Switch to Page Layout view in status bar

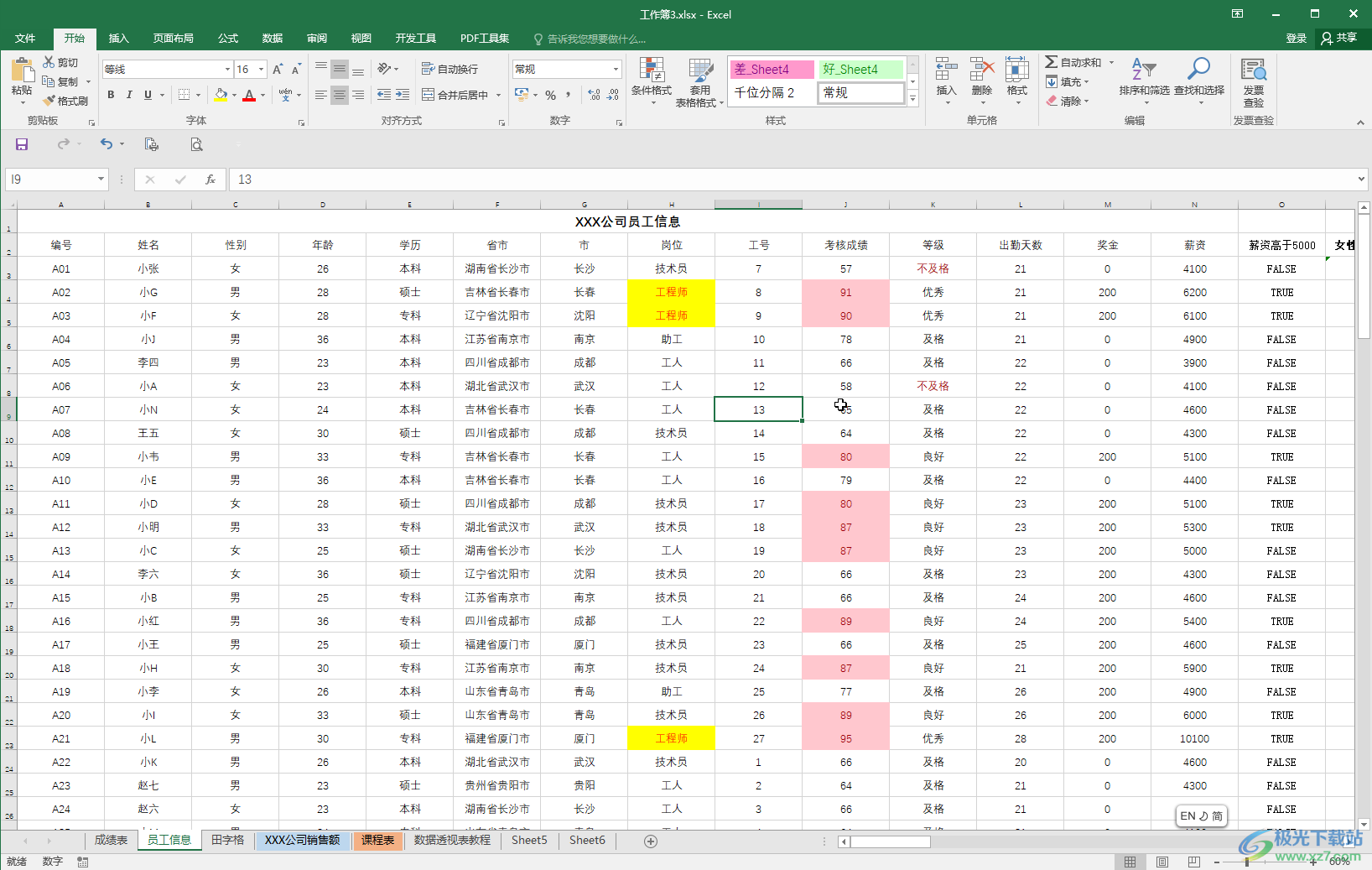point(1162,862)
